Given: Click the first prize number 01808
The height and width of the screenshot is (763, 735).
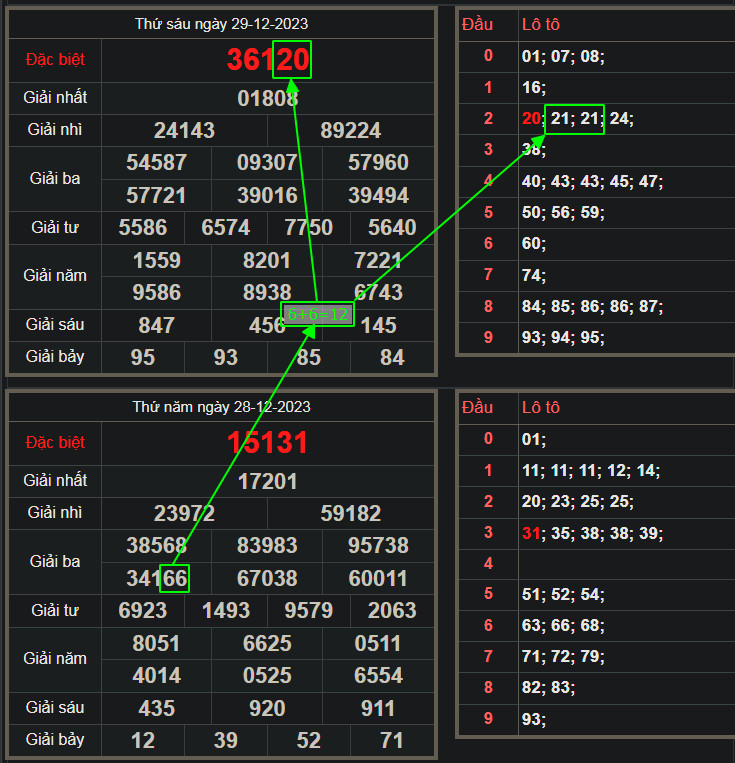Looking at the screenshot, I should pos(268,98).
